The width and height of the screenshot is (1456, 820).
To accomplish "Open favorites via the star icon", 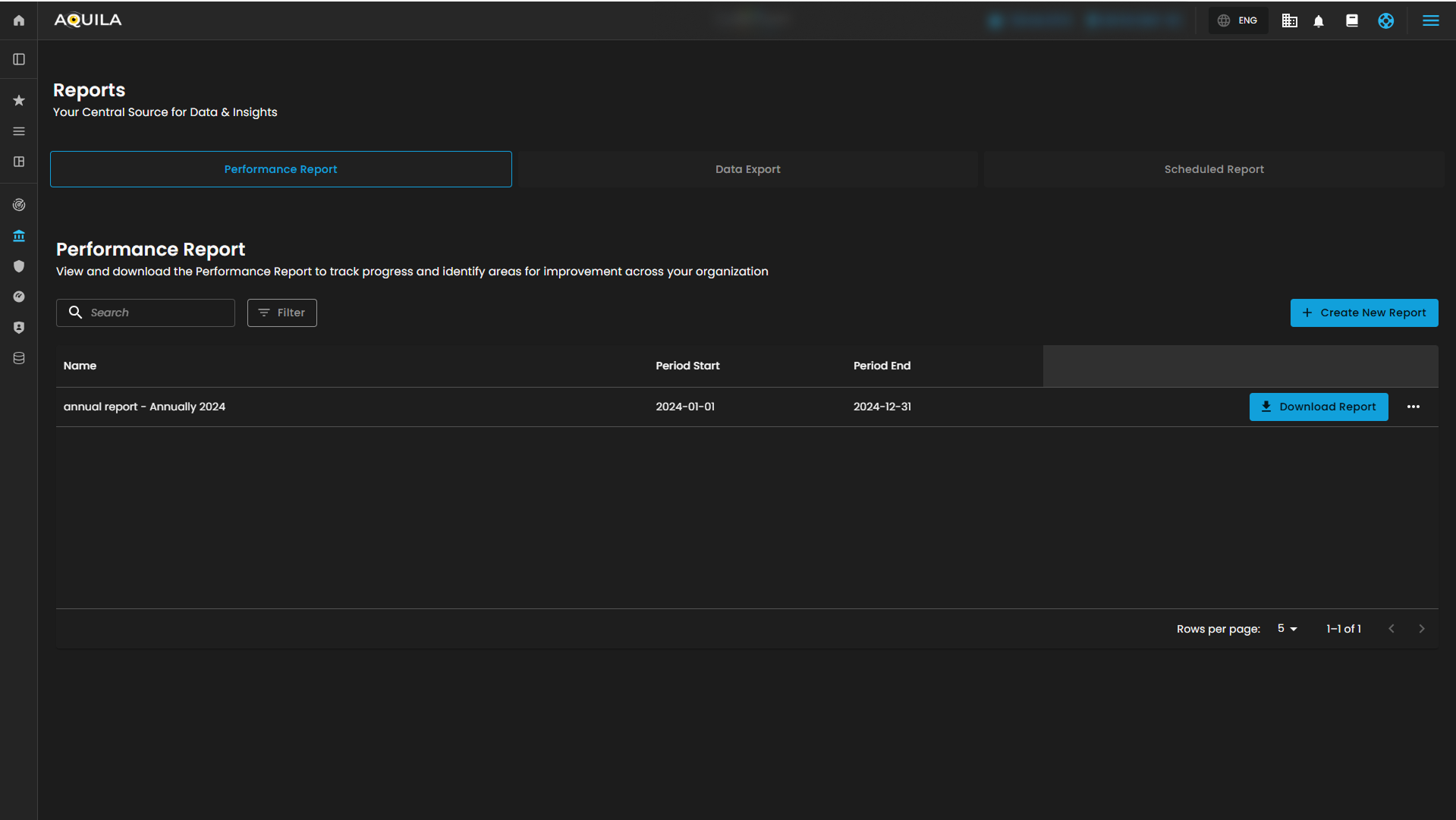I will pyautogui.click(x=19, y=100).
